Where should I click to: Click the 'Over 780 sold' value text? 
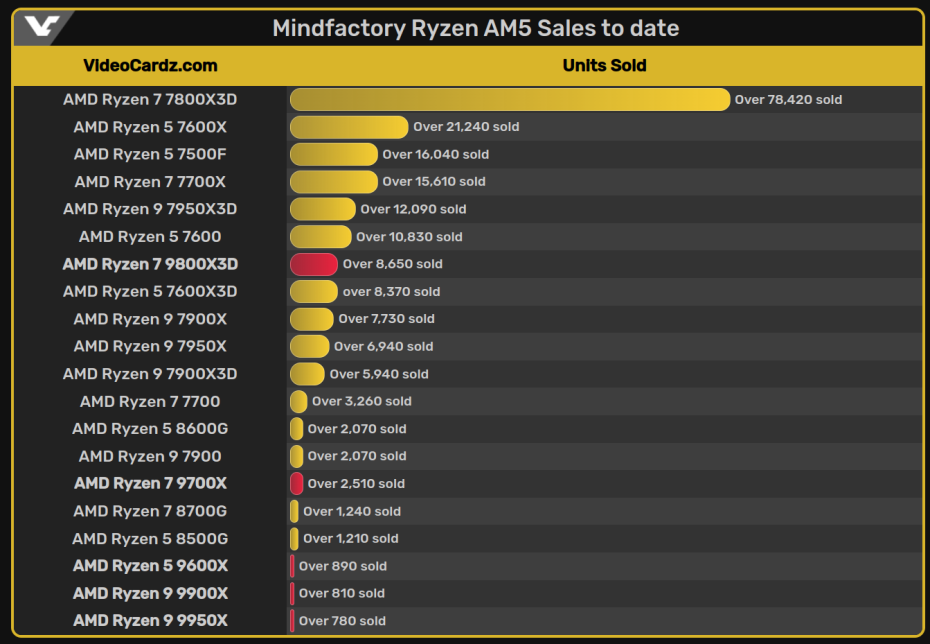[x=342, y=621]
